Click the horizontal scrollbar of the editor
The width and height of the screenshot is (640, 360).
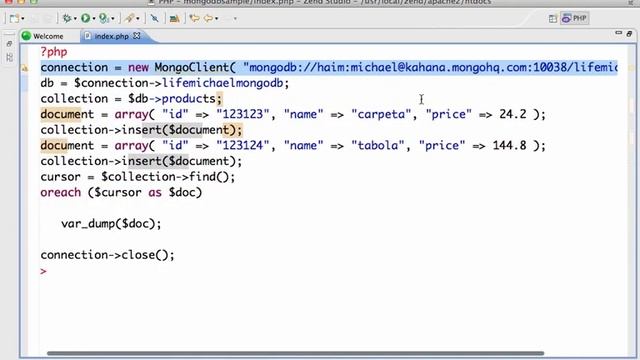[x=296, y=353]
